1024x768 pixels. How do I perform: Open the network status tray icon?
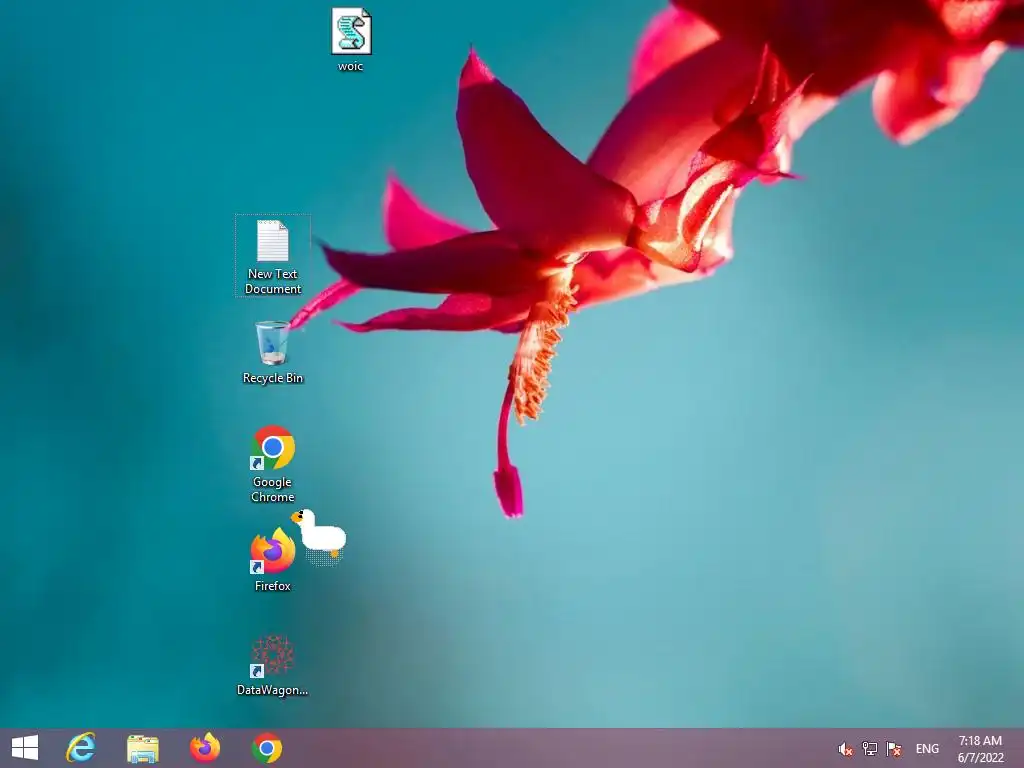pos(869,748)
